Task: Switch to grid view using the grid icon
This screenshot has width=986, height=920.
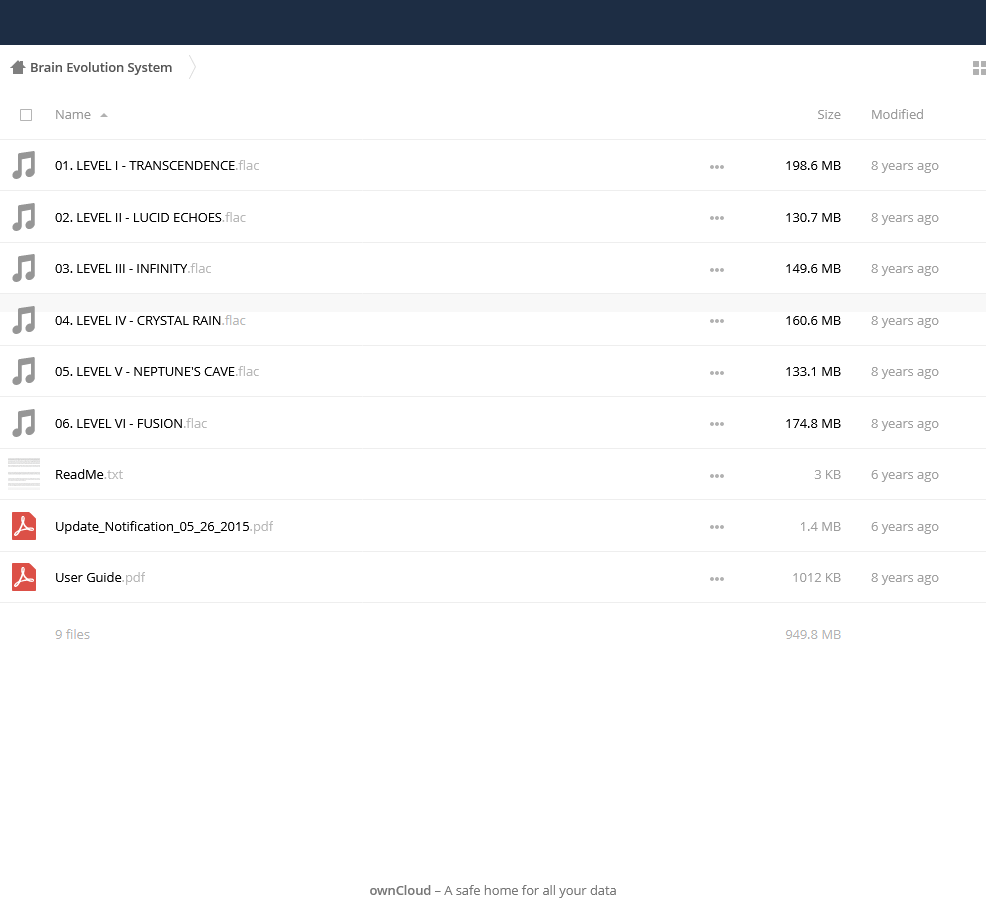Action: coord(979,68)
